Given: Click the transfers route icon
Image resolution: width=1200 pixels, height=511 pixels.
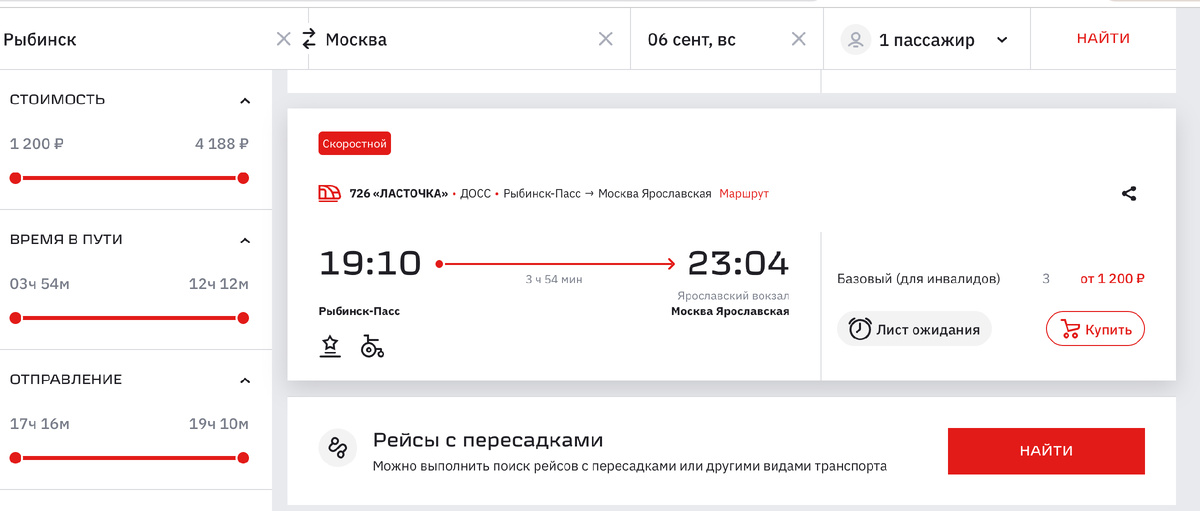Looking at the screenshot, I should (x=338, y=448).
